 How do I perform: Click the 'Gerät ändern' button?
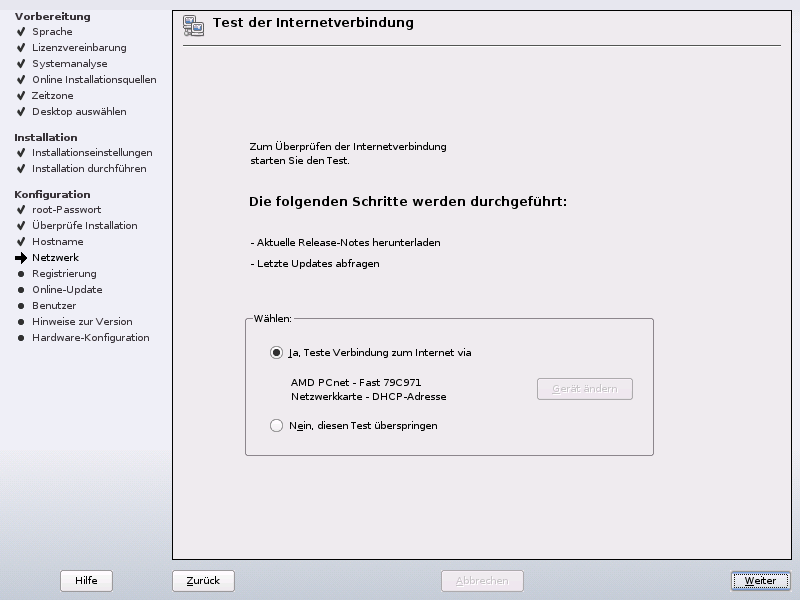tap(585, 389)
